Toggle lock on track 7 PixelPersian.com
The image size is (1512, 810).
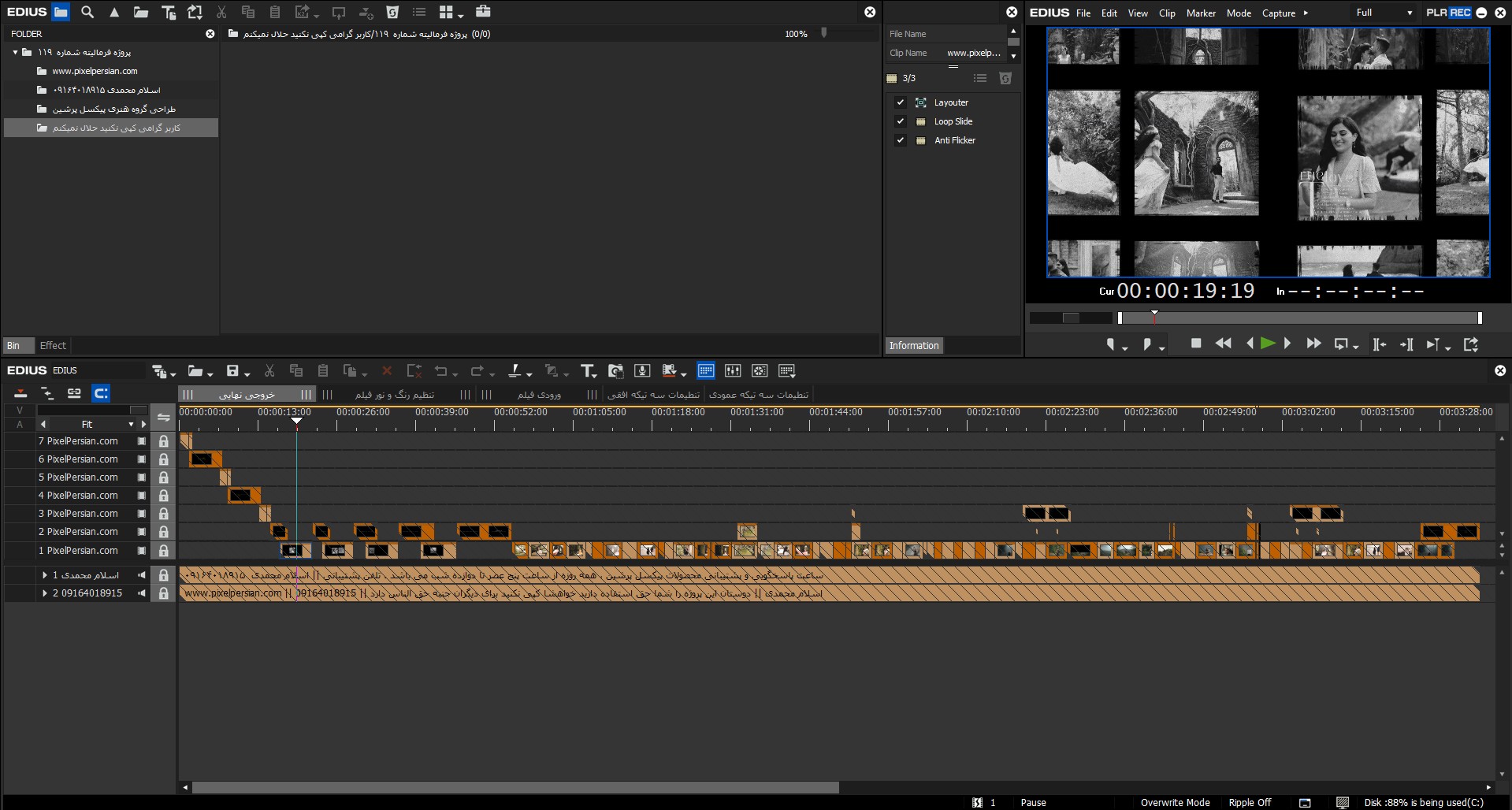tap(163, 441)
